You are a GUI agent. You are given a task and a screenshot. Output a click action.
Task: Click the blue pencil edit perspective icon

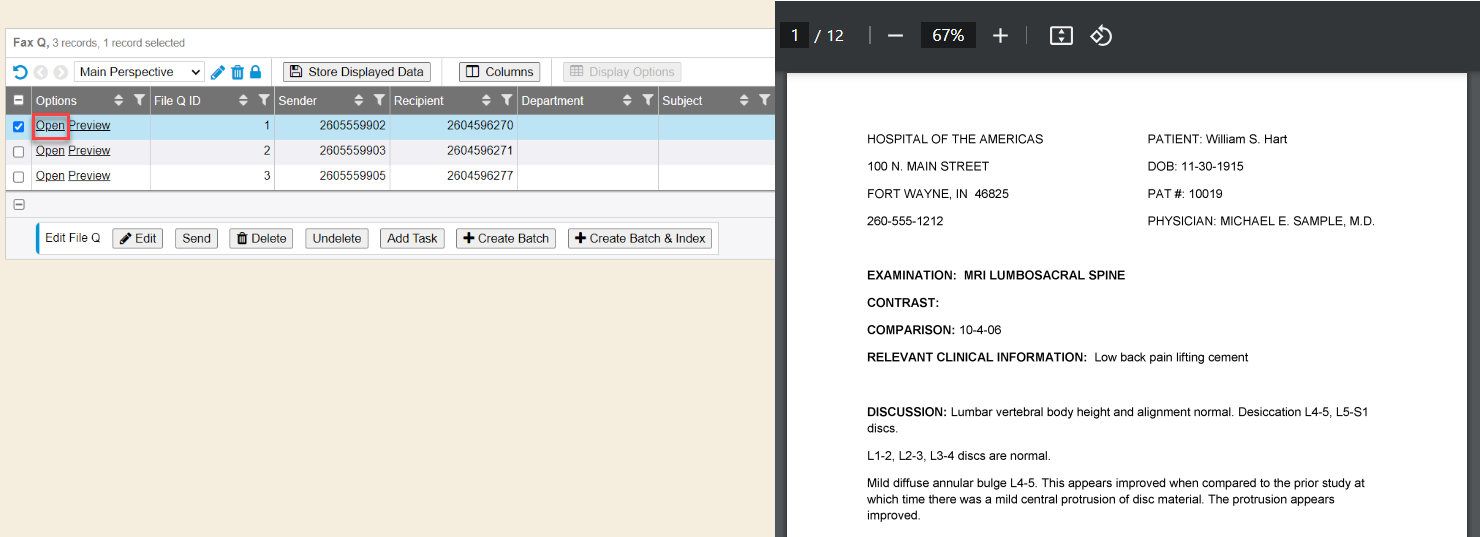click(218, 72)
